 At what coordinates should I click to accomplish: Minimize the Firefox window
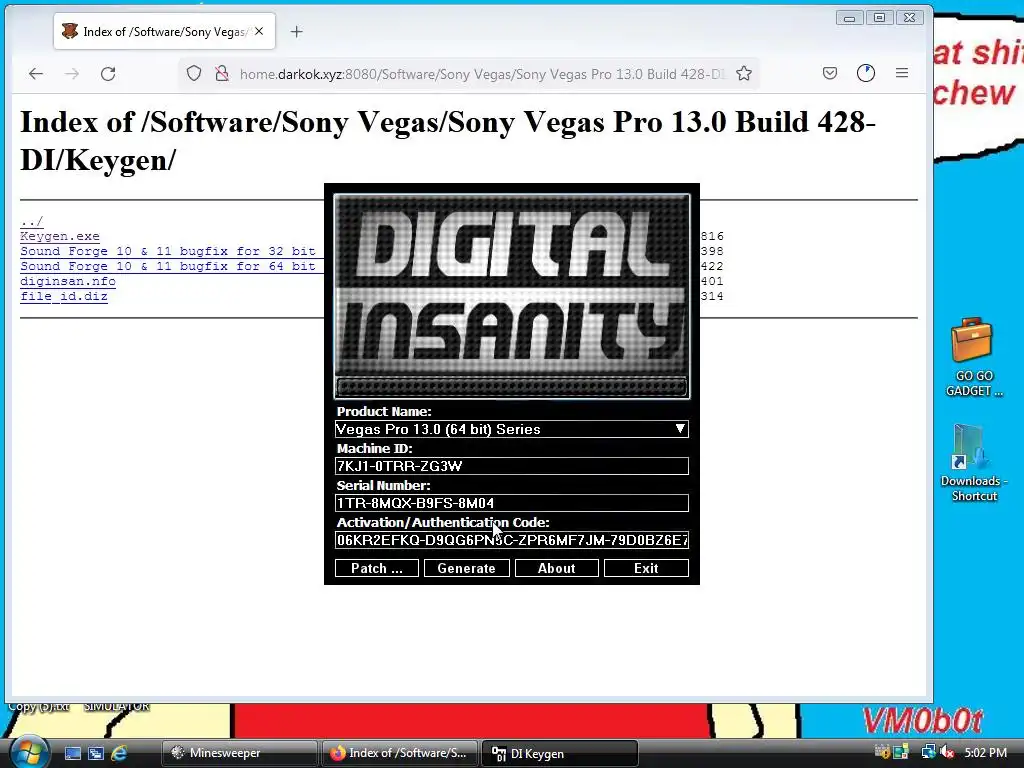click(850, 18)
